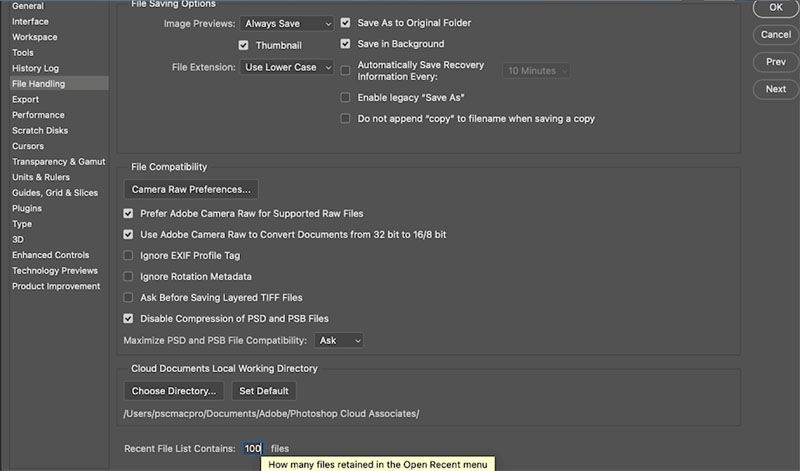
Task: Click the Choose Directory button
Action: pos(174,391)
